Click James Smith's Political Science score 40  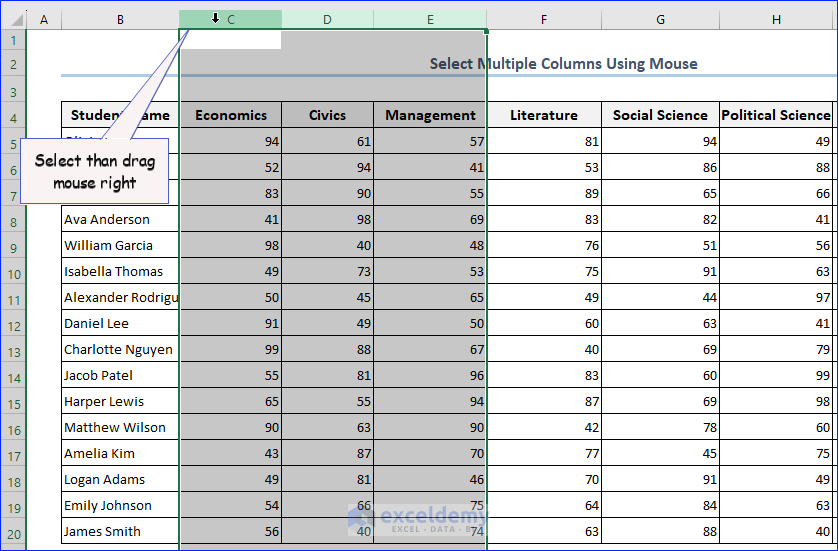pos(776,531)
